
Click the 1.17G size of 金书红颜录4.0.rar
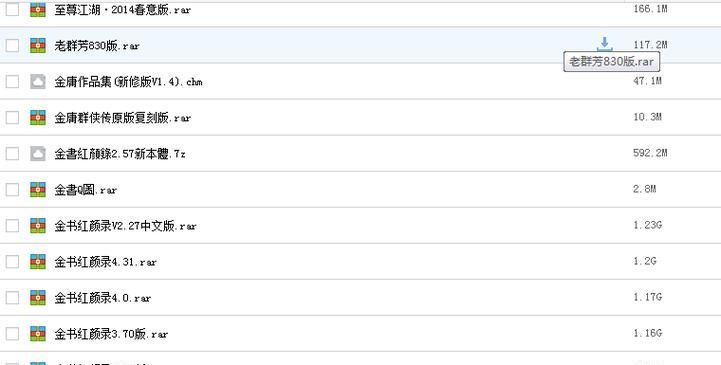[647, 297]
